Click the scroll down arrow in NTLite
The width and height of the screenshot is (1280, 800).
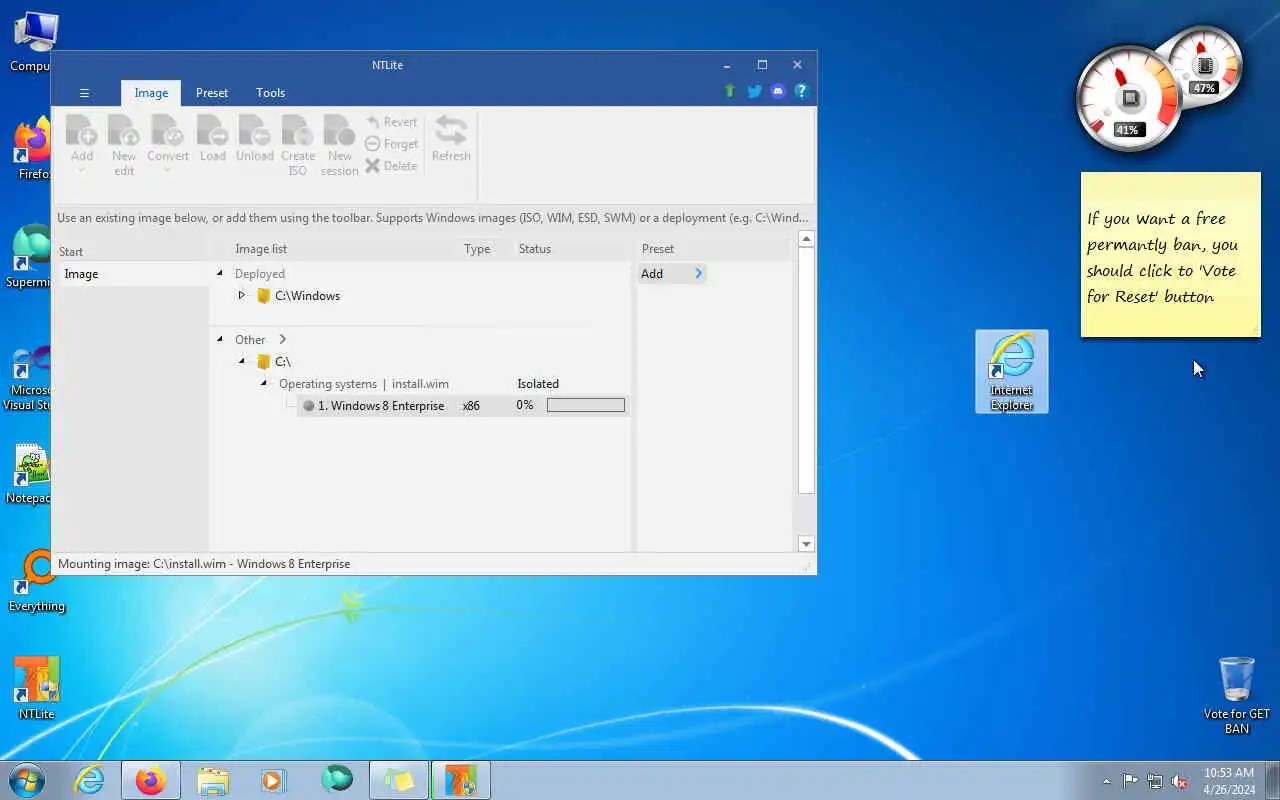tap(806, 544)
